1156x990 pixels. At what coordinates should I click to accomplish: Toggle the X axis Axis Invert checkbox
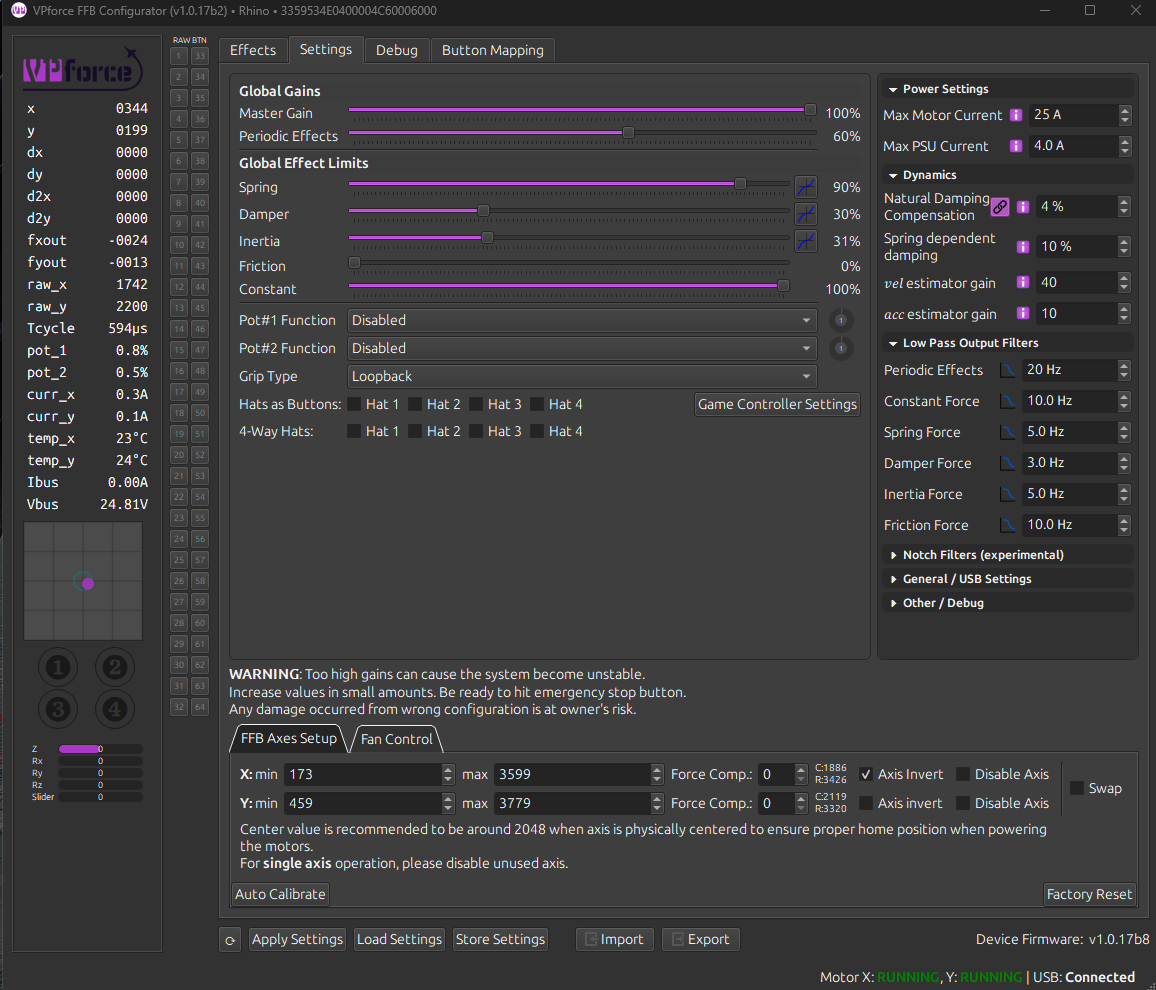pyautogui.click(x=866, y=774)
